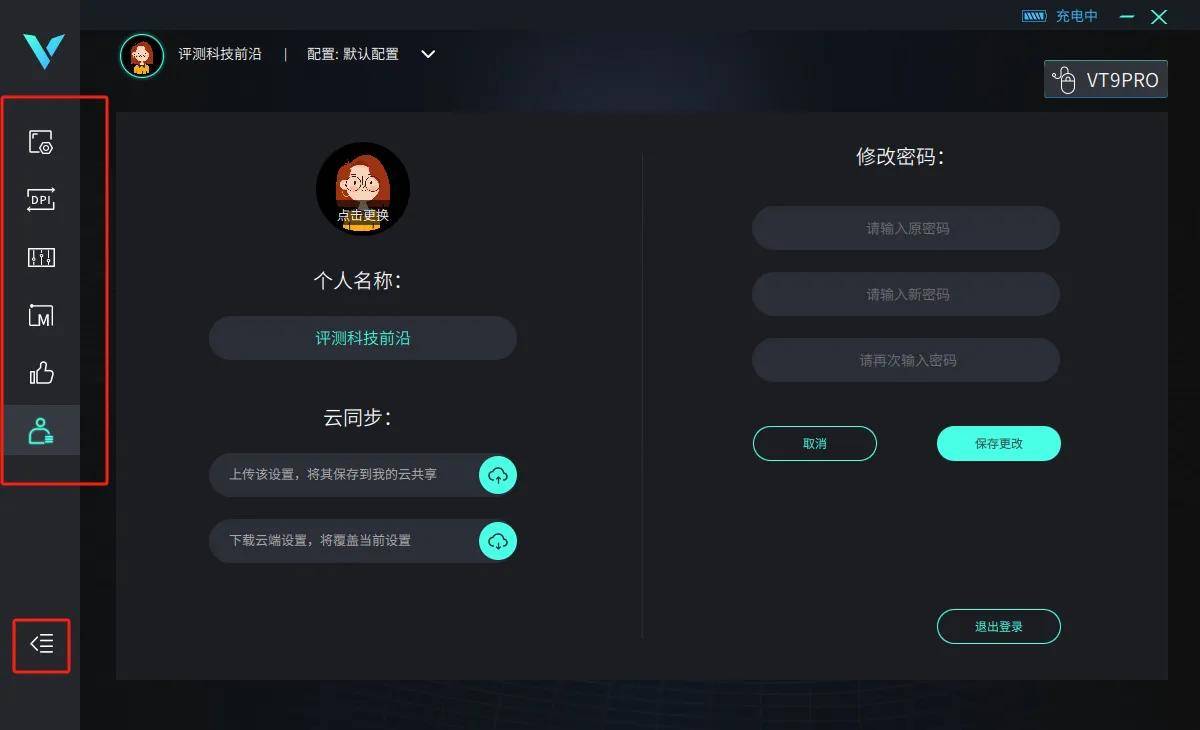The height and width of the screenshot is (730, 1200).
Task: Open the thumbs-up recommendations sidebar icon
Action: coord(41,374)
